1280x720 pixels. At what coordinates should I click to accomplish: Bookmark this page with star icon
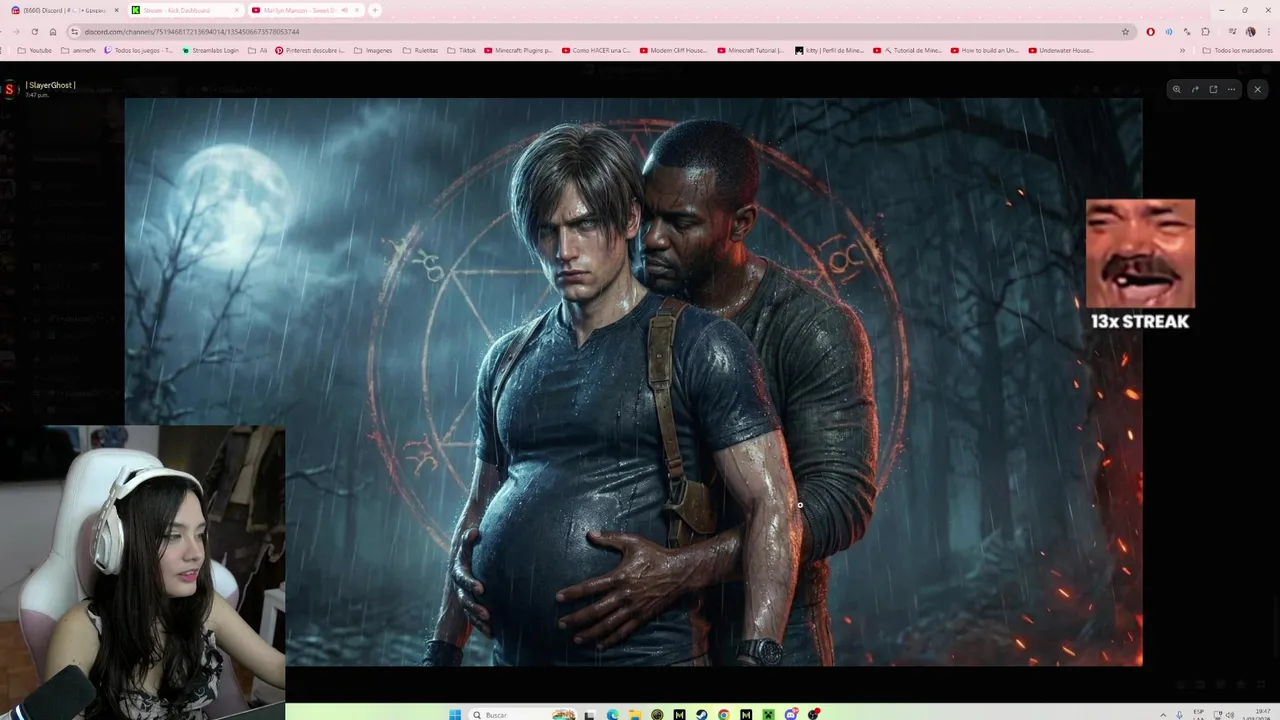click(x=1125, y=32)
